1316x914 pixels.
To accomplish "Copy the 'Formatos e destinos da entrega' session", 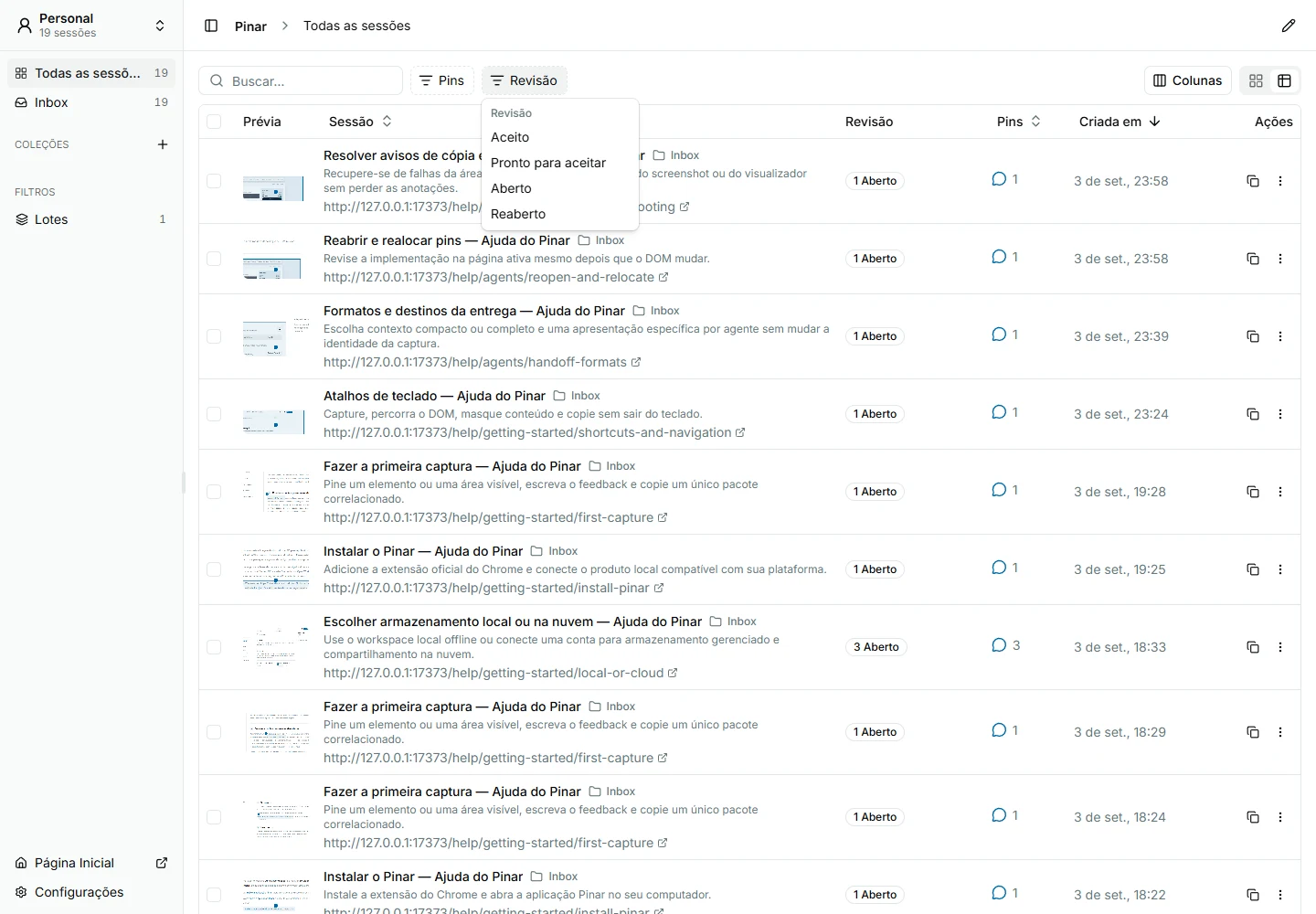I will click(1253, 336).
